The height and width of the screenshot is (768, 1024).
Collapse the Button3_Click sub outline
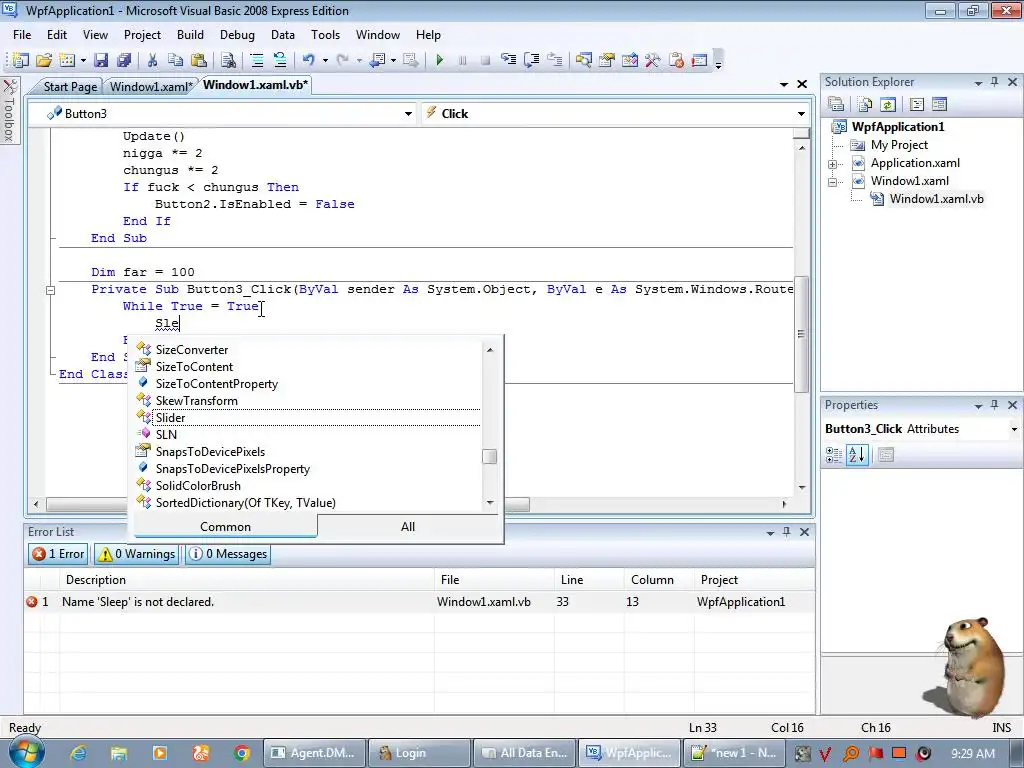click(50, 290)
